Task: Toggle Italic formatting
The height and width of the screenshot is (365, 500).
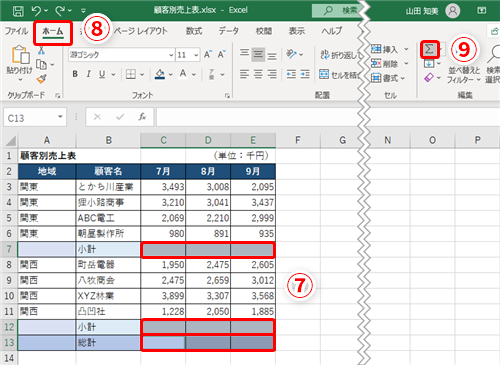Action: (x=88, y=74)
